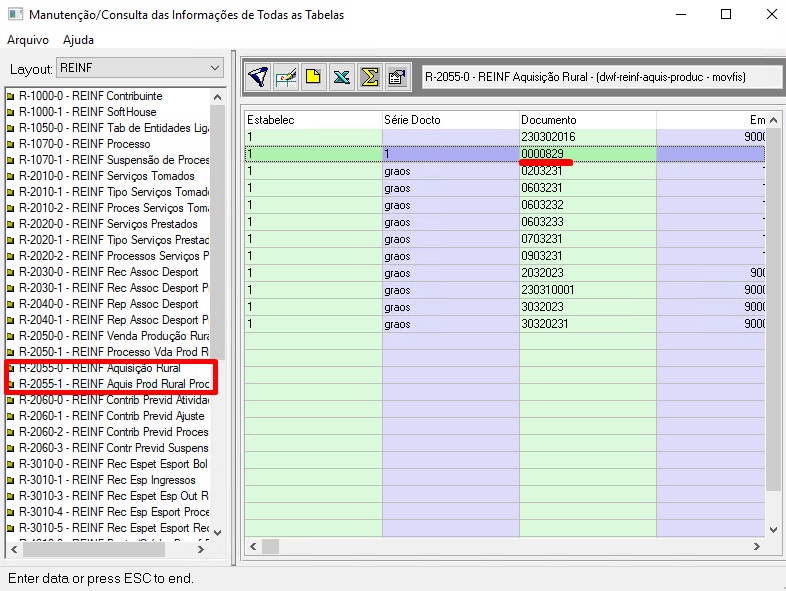Select R-2060-1 REINF Contrib Previd Ajuste

[112, 416]
